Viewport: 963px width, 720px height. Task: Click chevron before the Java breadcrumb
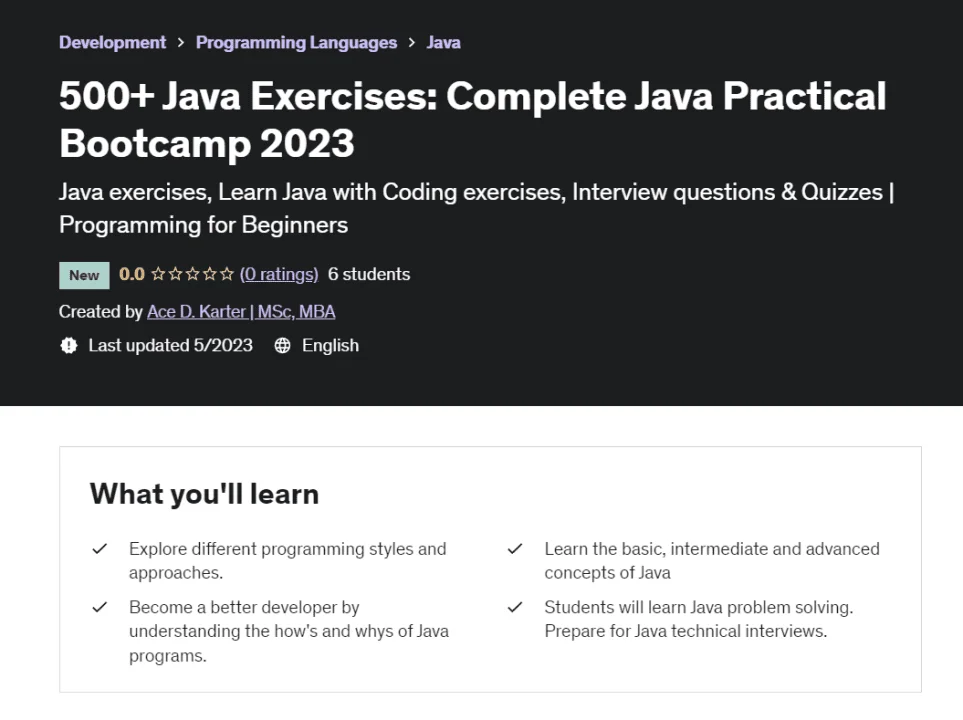pyautogui.click(x=411, y=42)
